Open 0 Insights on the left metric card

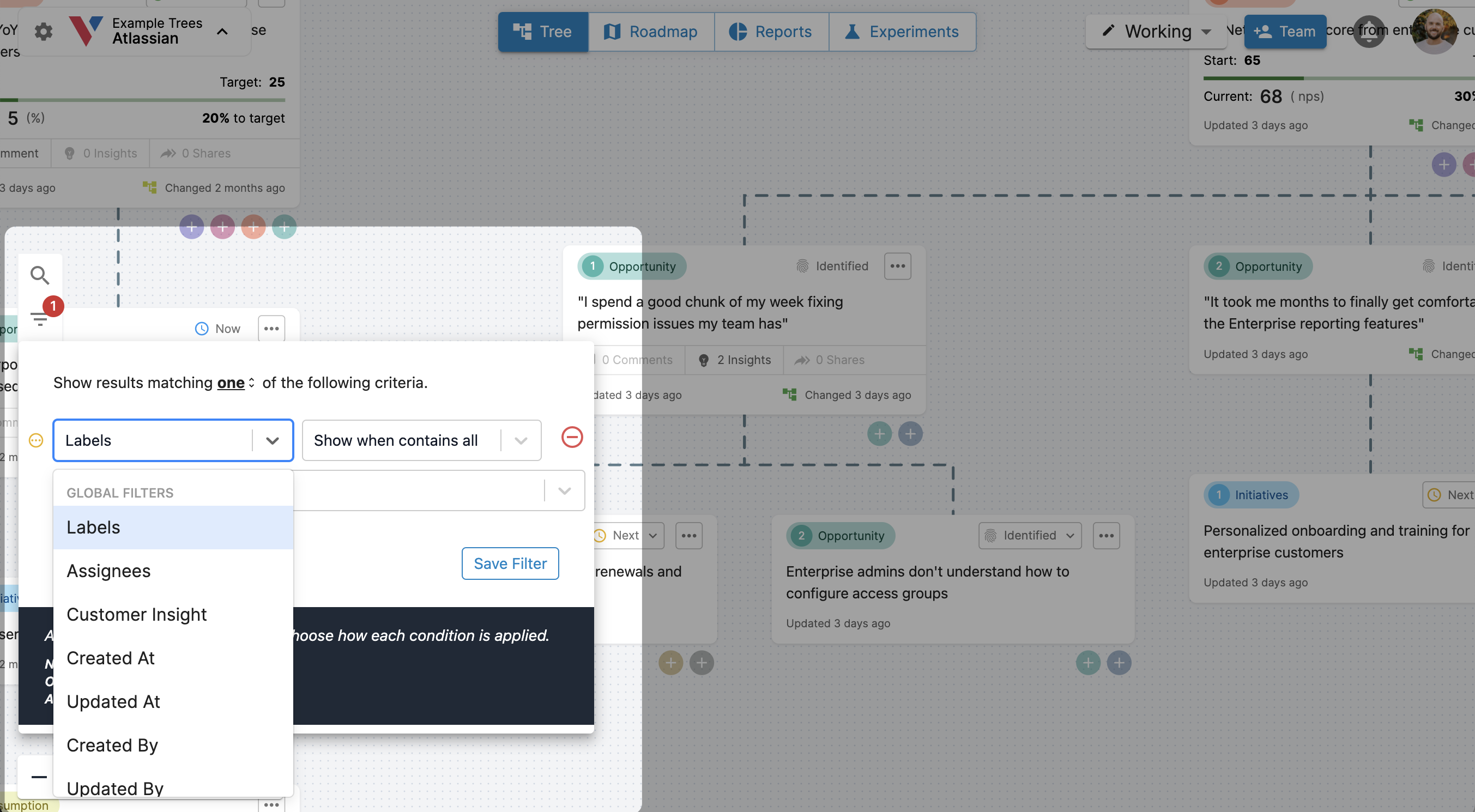[101, 154]
